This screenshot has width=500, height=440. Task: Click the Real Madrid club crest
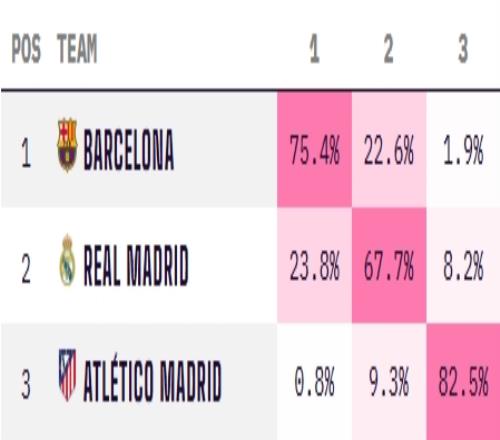[67, 260]
